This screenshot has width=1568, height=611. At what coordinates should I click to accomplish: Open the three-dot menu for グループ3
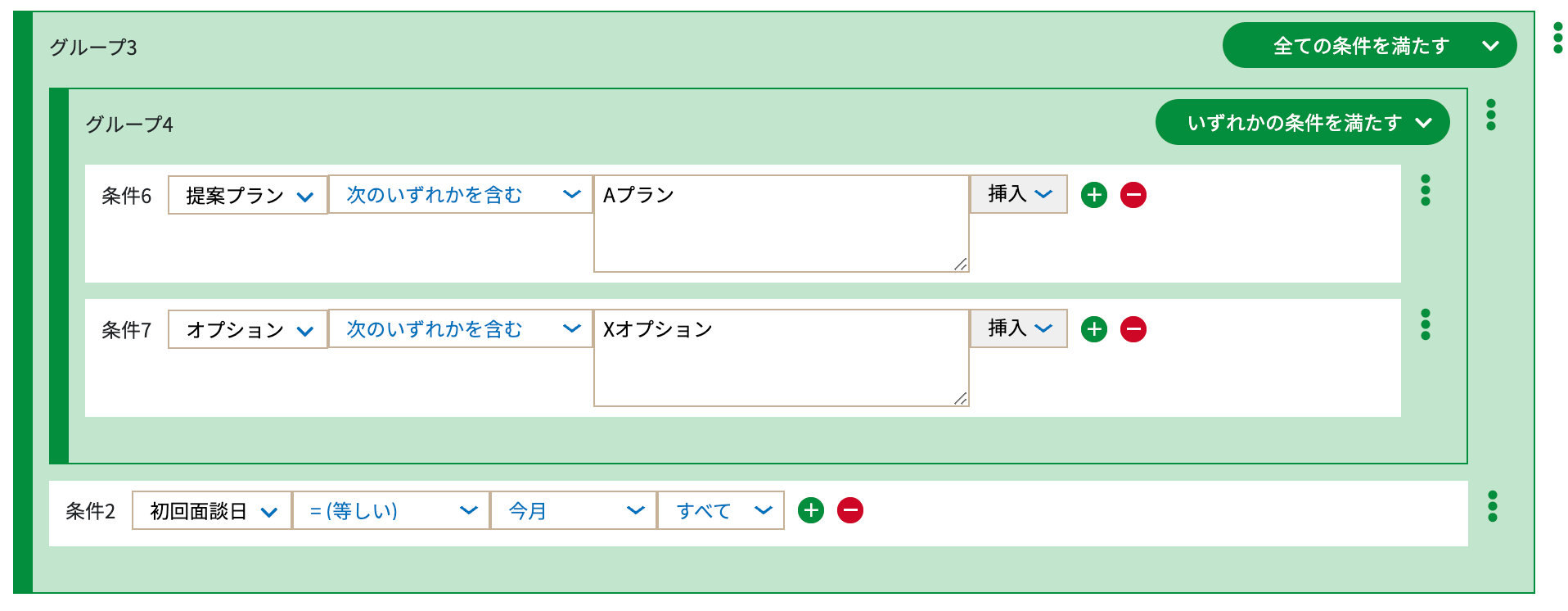(x=1557, y=38)
